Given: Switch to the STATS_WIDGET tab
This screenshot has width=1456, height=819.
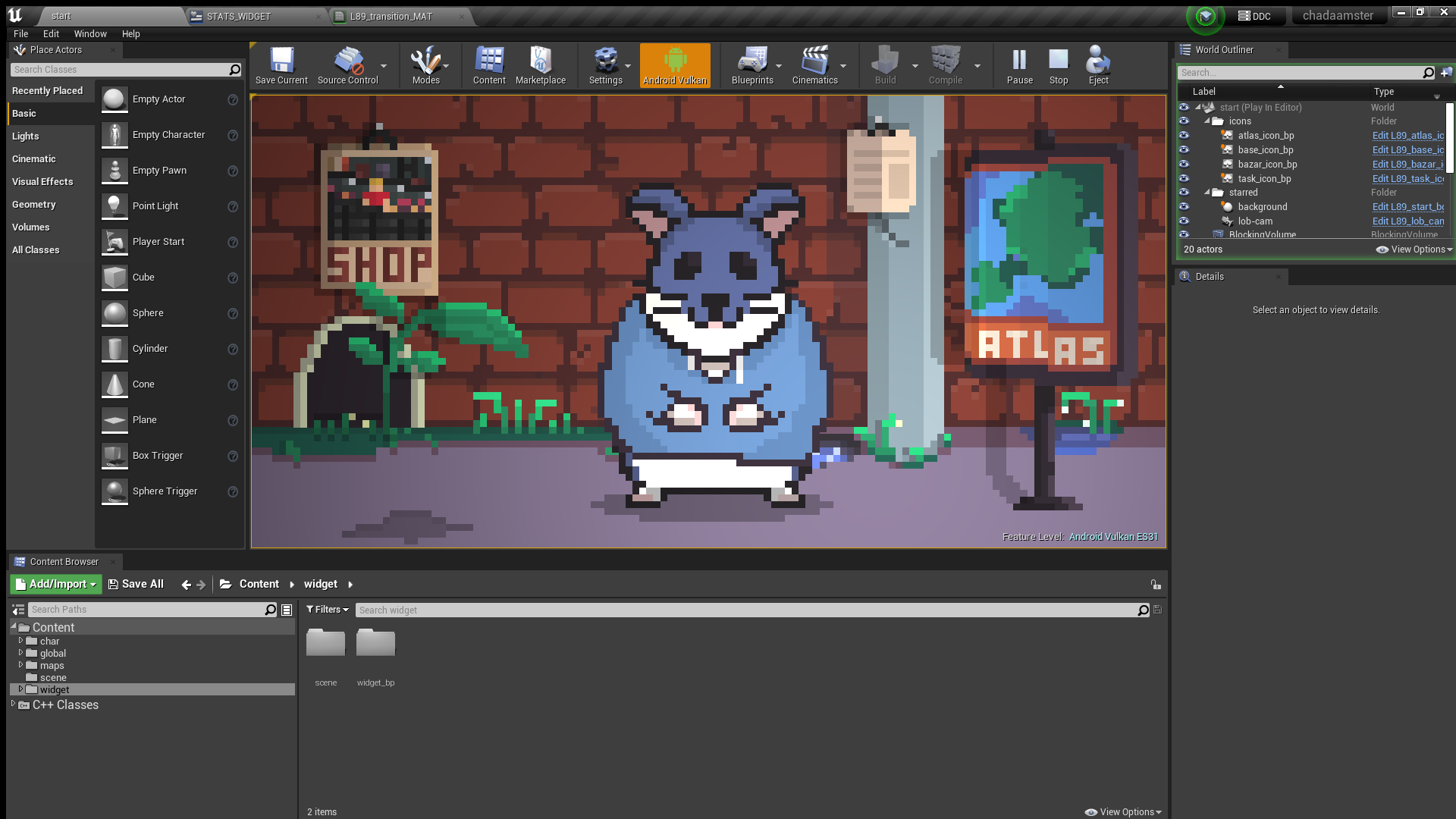Looking at the screenshot, I should pyautogui.click(x=238, y=16).
